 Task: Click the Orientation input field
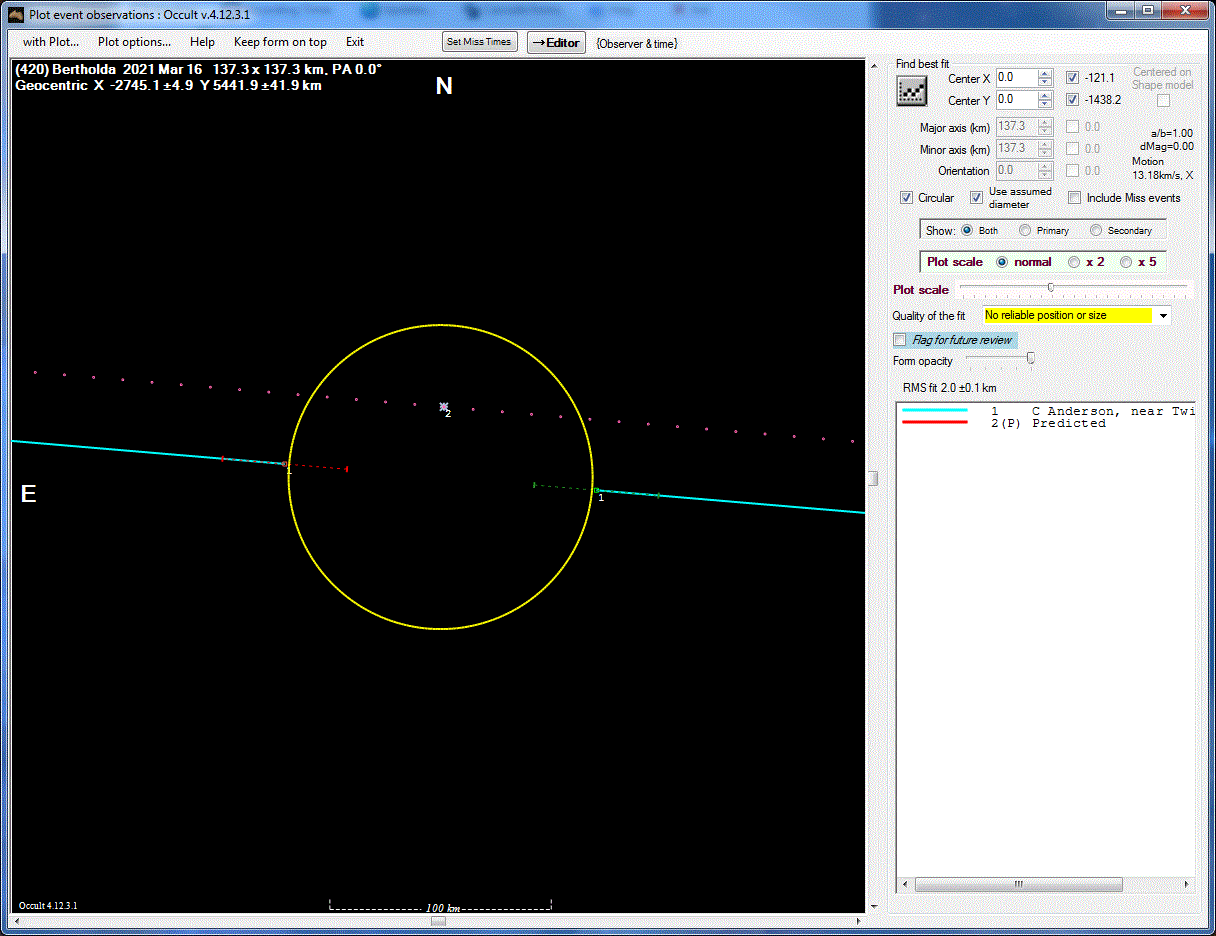[1017, 171]
